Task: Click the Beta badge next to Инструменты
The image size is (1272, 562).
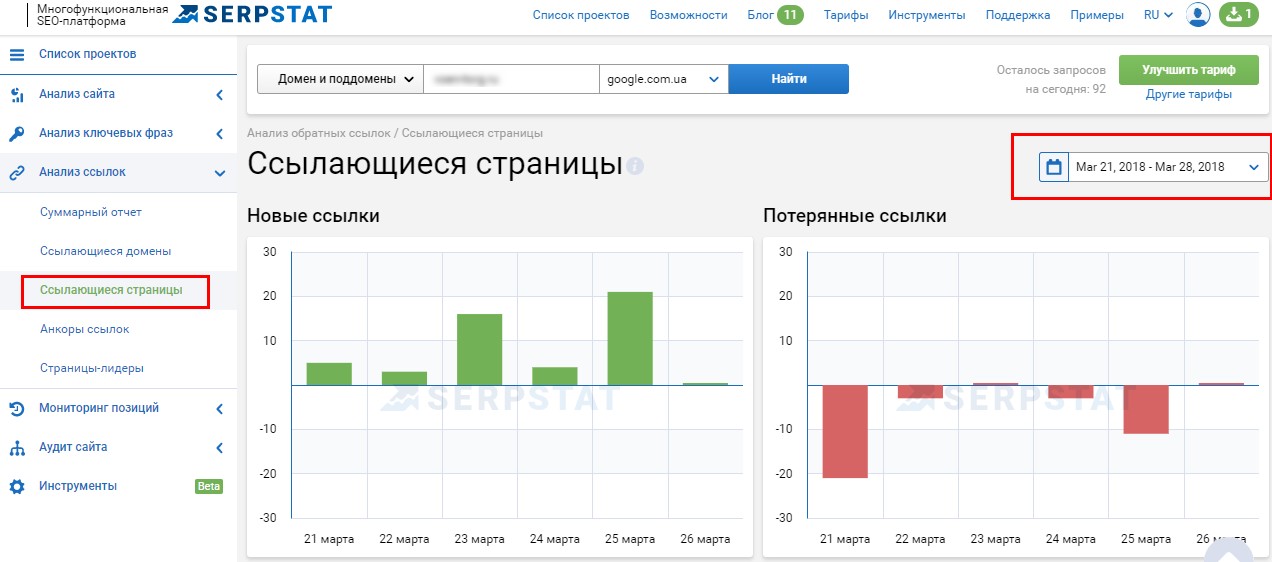Action: pyautogui.click(x=208, y=486)
